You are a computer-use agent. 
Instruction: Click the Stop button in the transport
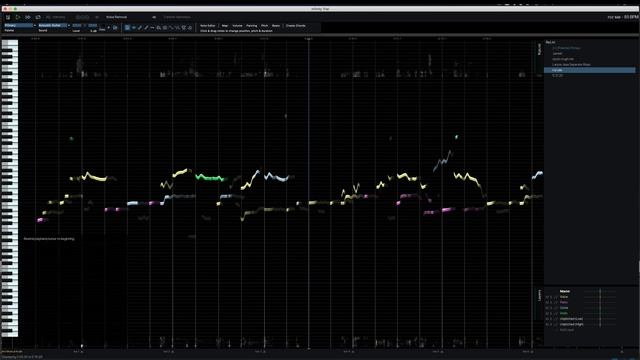[8, 17]
